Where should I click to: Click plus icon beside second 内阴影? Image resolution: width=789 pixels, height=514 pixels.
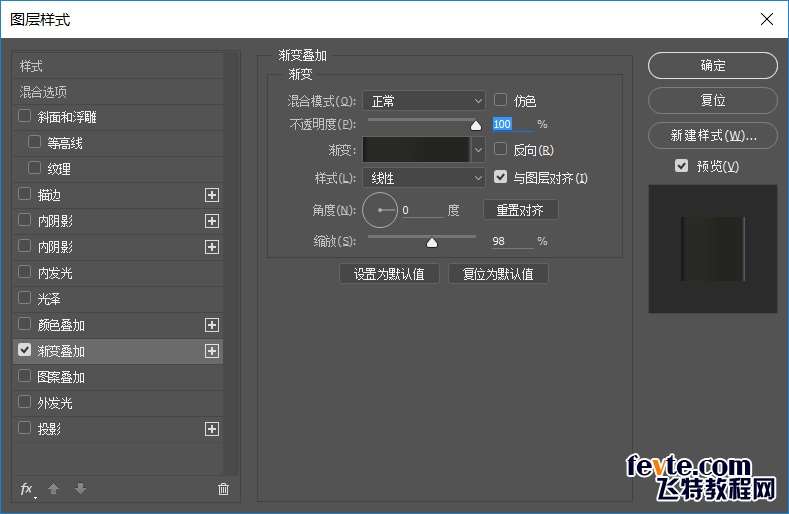212,247
